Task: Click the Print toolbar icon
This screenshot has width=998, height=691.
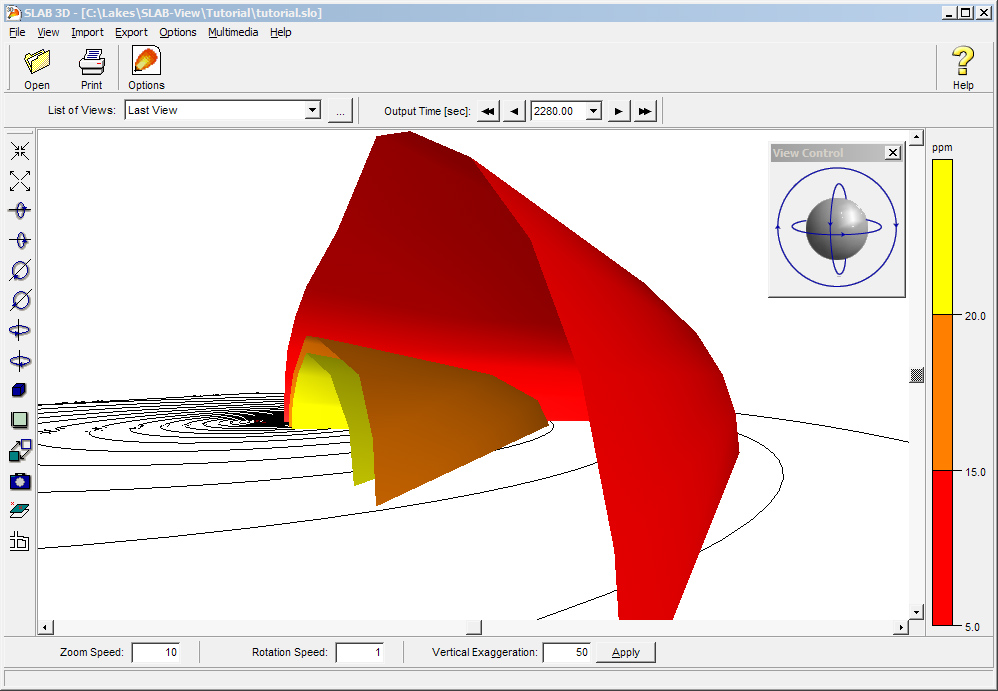Action: click(x=92, y=62)
